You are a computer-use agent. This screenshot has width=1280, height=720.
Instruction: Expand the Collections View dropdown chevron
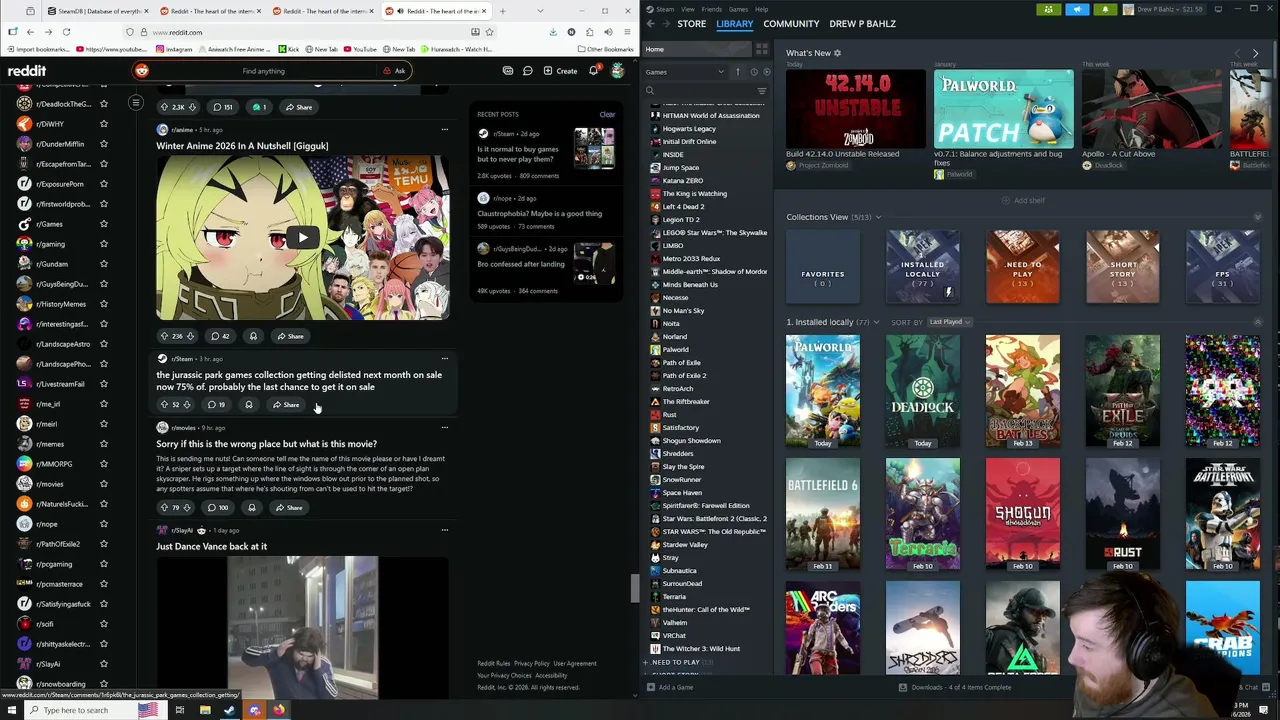point(878,217)
